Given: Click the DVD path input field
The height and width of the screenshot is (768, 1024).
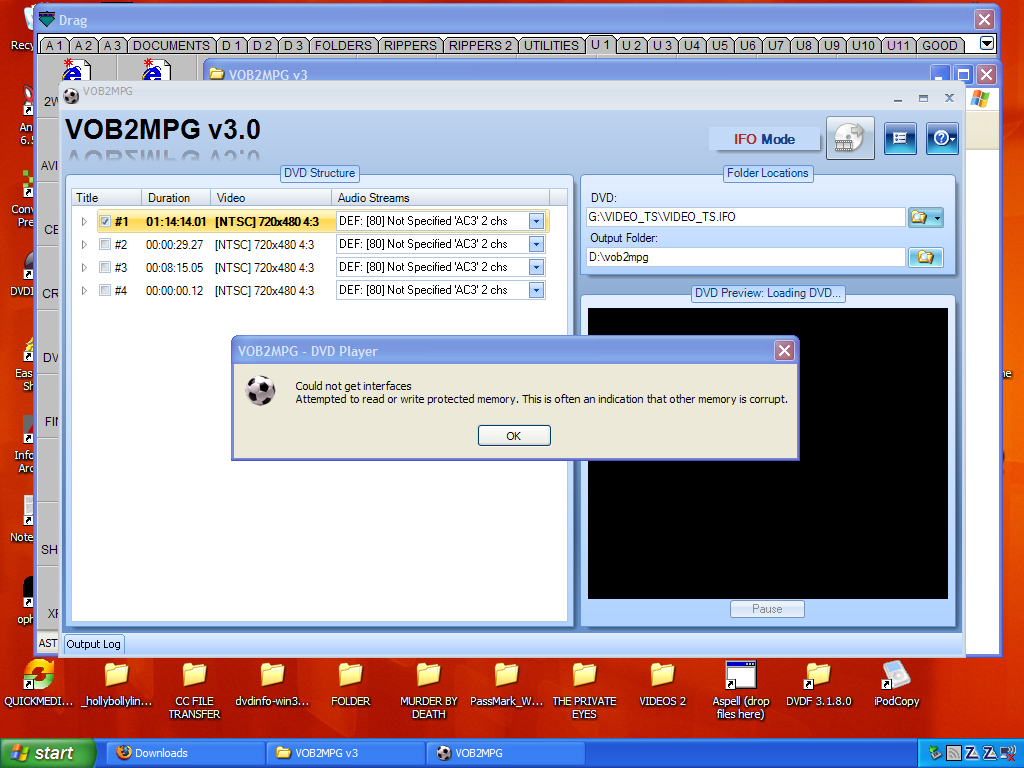Looking at the screenshot, I should tap(746, 217).
